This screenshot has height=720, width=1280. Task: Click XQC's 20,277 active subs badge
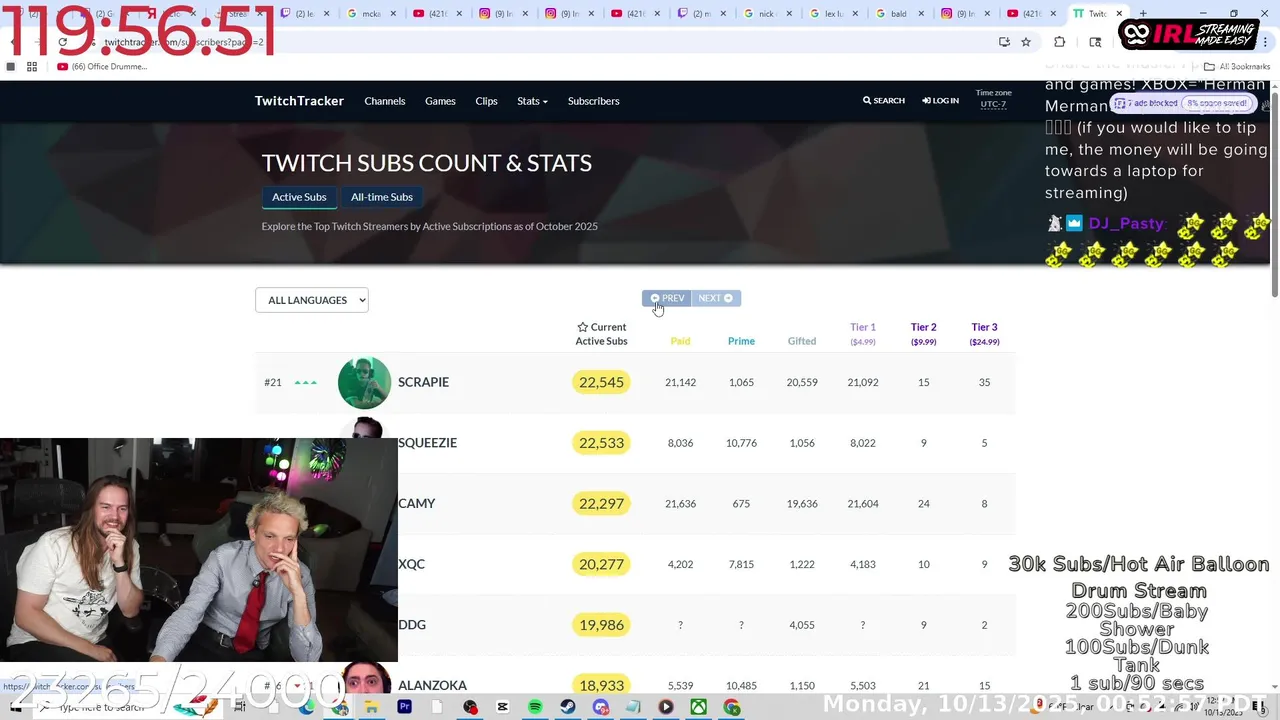601,564
